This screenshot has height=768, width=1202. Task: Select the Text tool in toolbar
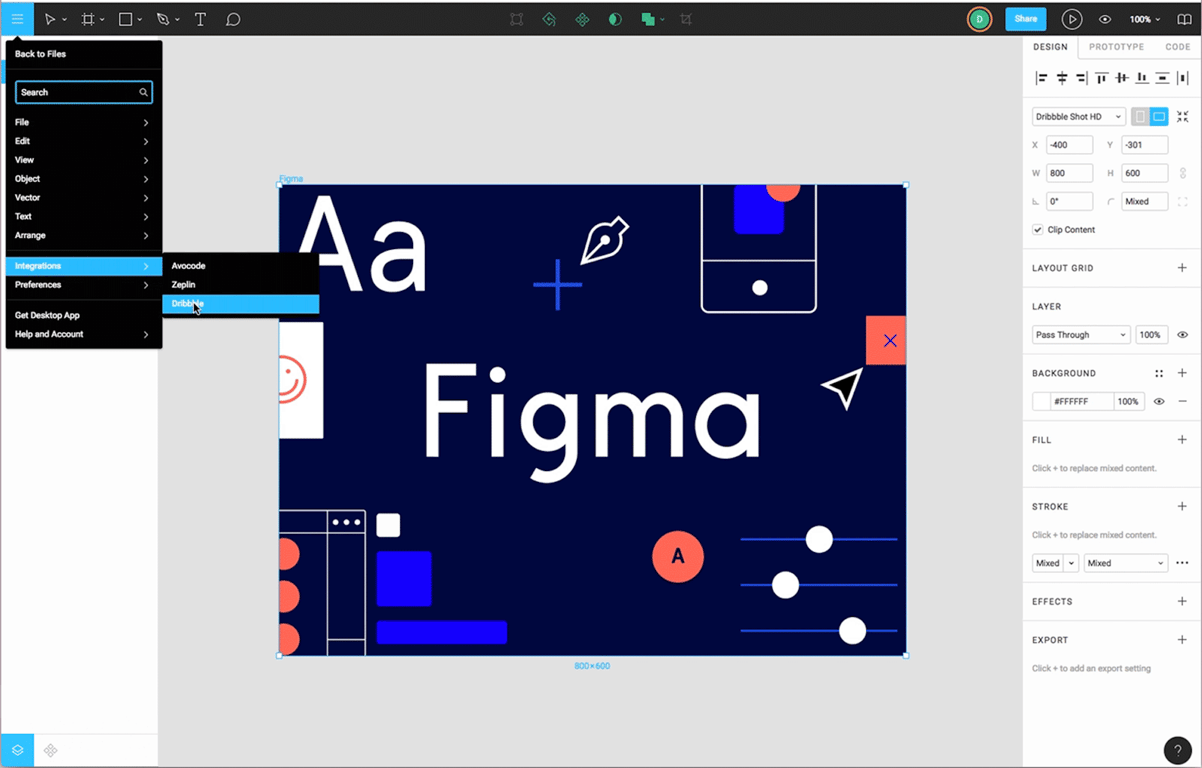[200, 19]
